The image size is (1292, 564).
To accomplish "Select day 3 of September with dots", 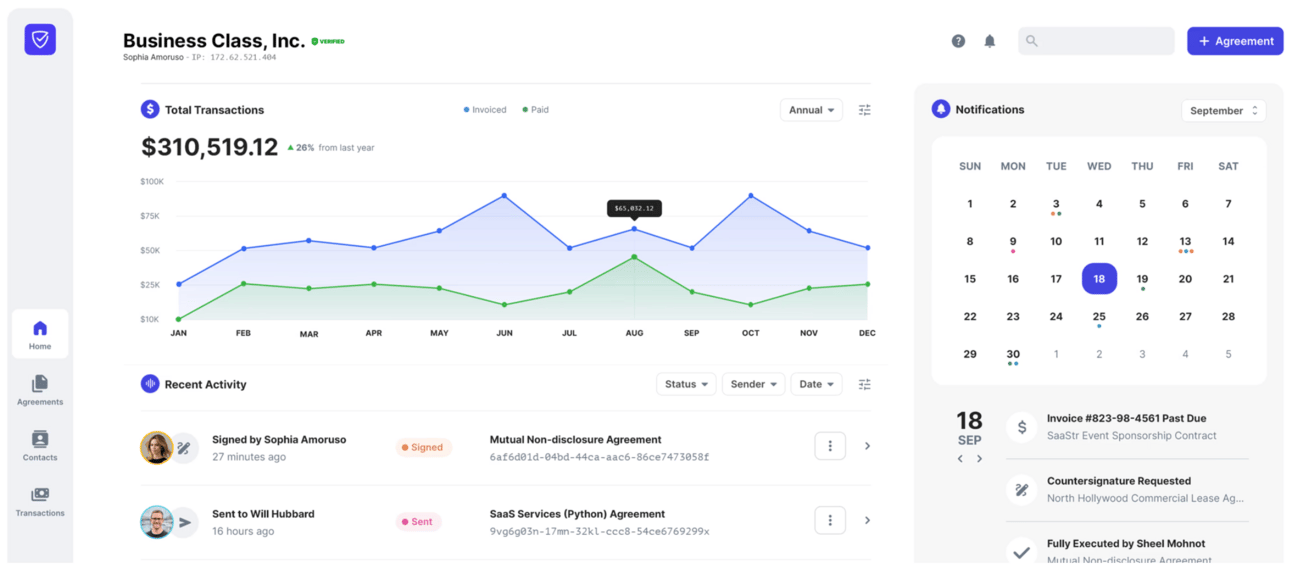I will click(1056, 205).
